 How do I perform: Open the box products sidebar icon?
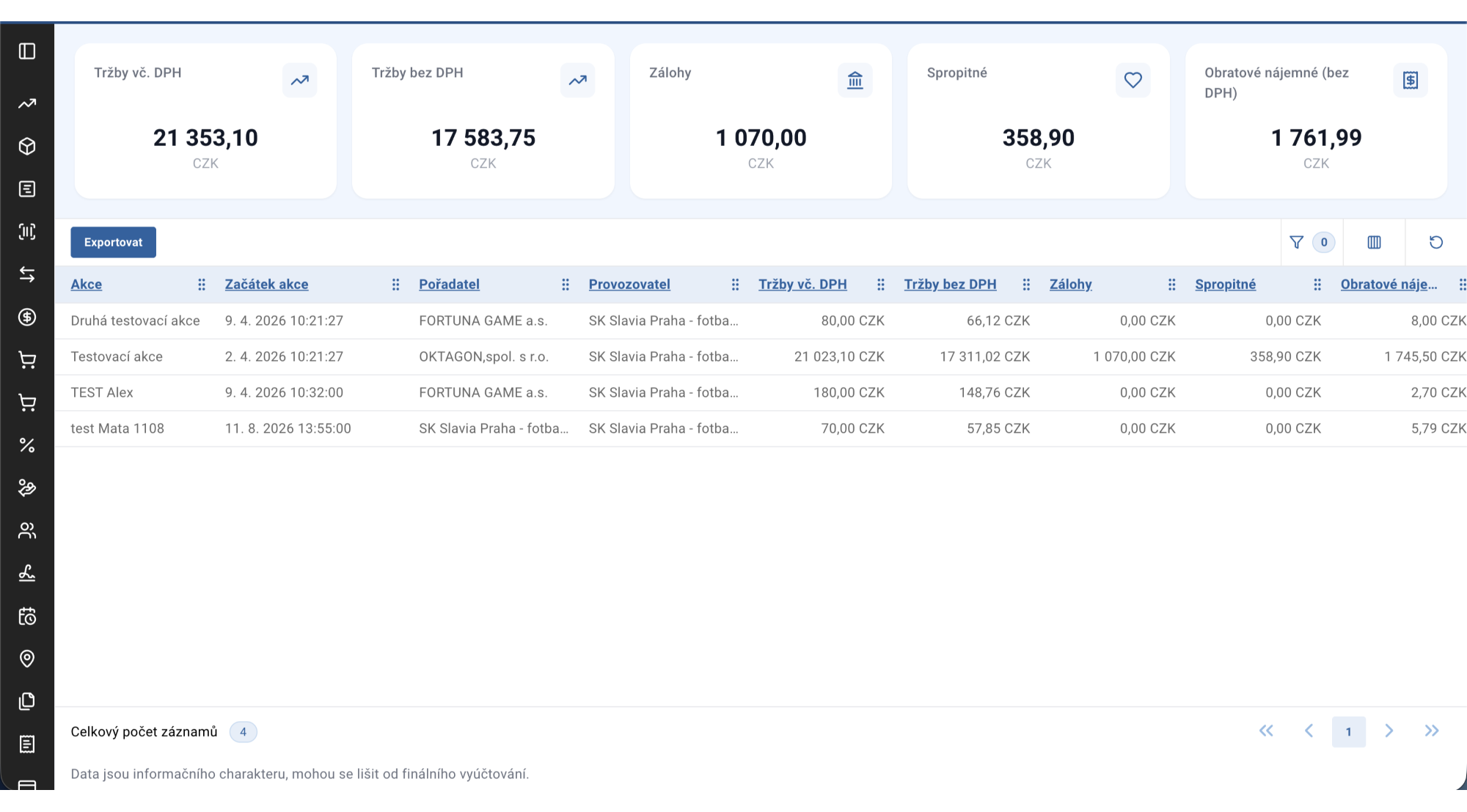click(27, 147)
